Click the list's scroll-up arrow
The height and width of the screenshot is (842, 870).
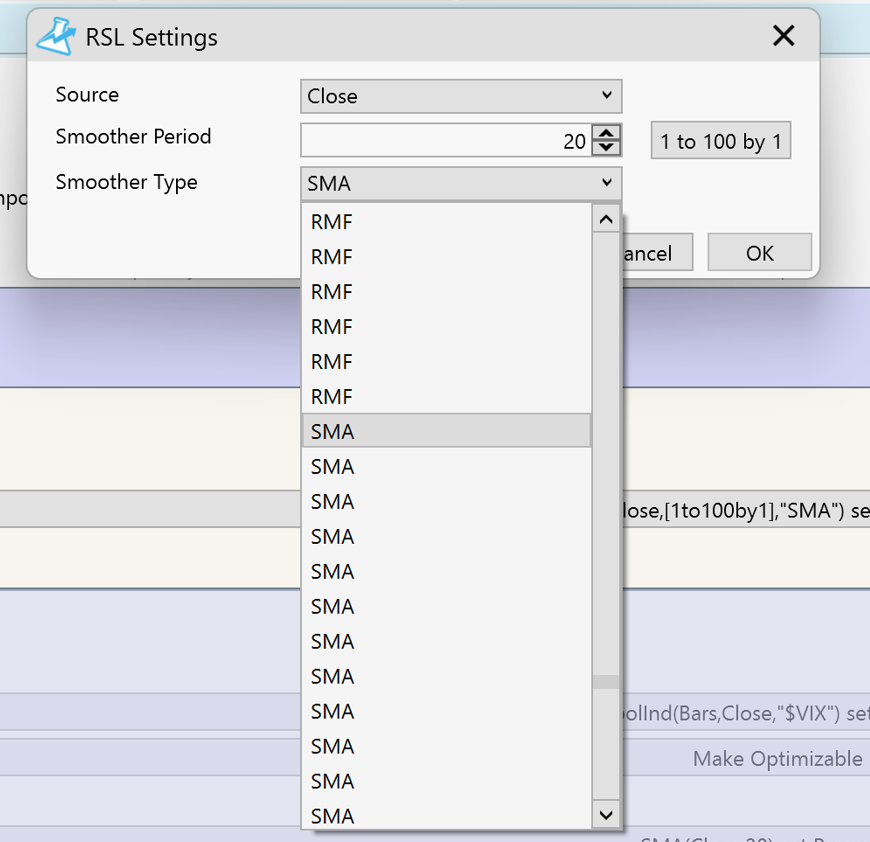(x=605, y=218)
